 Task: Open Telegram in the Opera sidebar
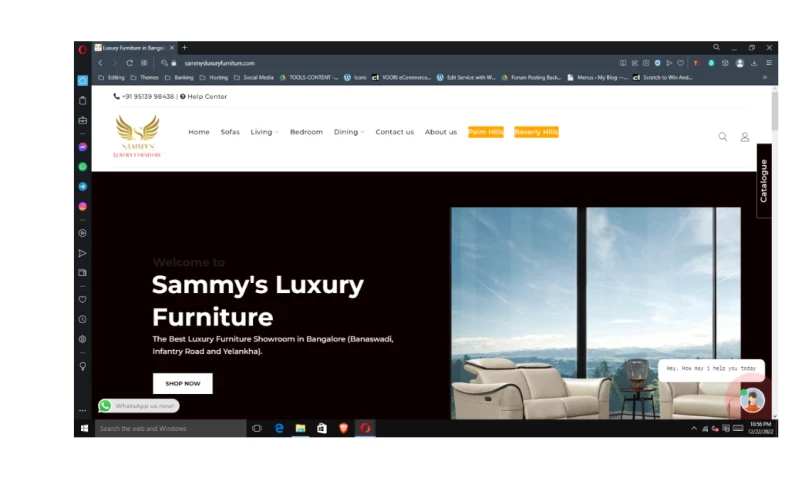(83, 187)
